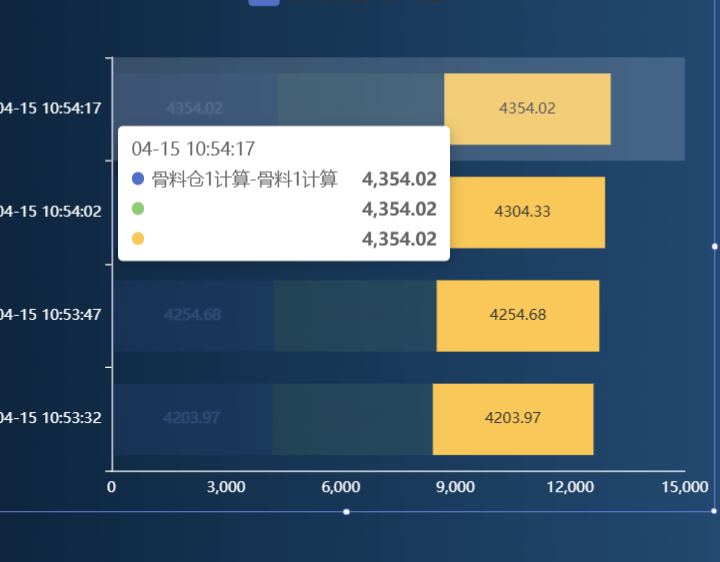The image size is (720, 562).
Task: Click the blue legend swatch above the chart
Action: 264,2
